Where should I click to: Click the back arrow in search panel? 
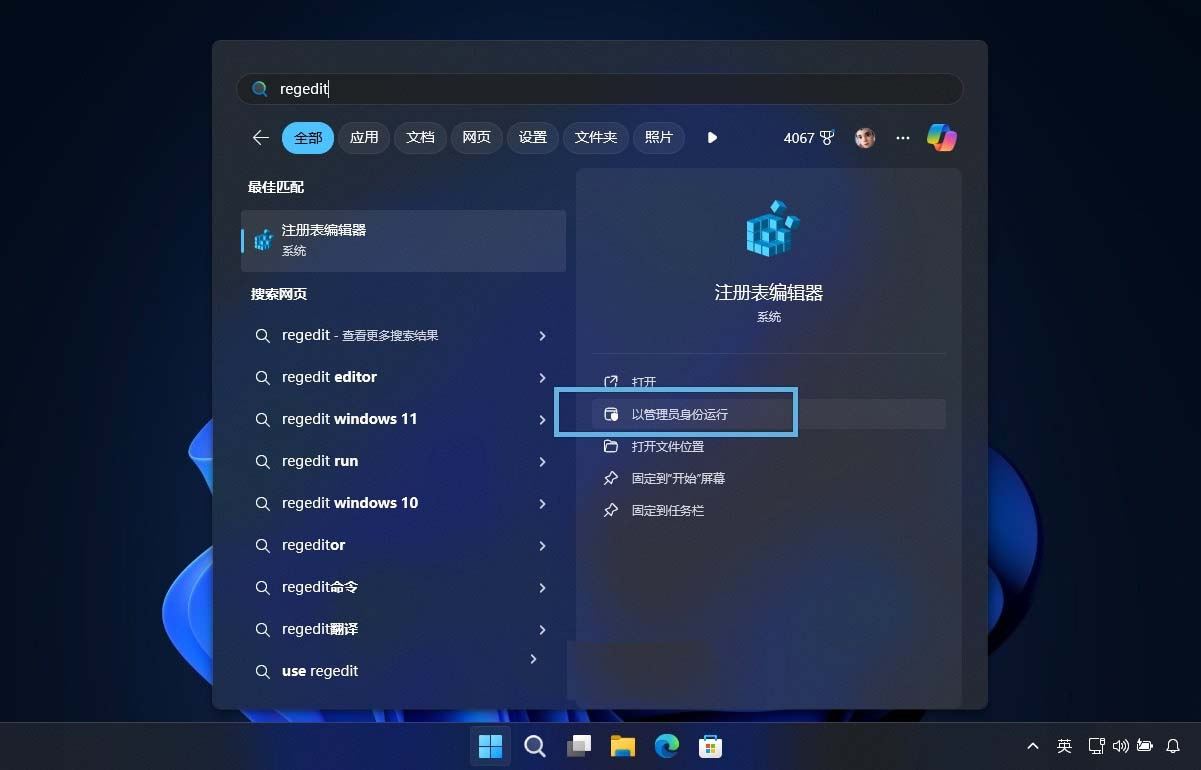point(261,138)
